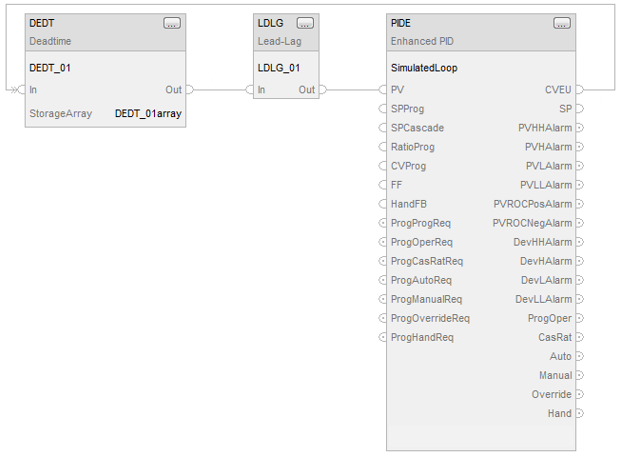Open PIDE block properties ellipsis button

pyautogui.click(x=562, y=23)
